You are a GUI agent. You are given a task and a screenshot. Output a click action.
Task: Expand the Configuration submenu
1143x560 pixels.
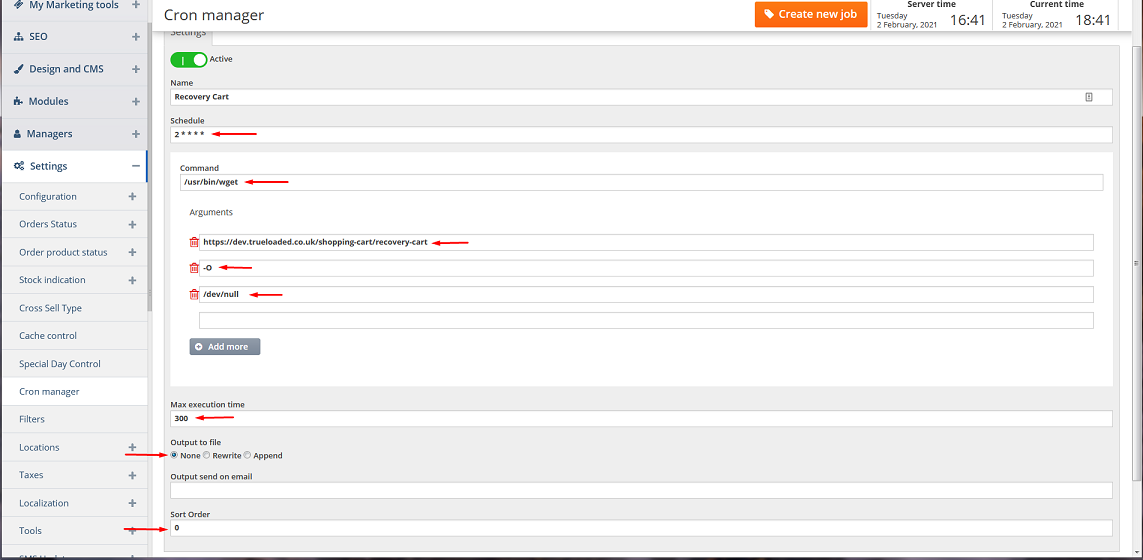[x=132, y=197]
